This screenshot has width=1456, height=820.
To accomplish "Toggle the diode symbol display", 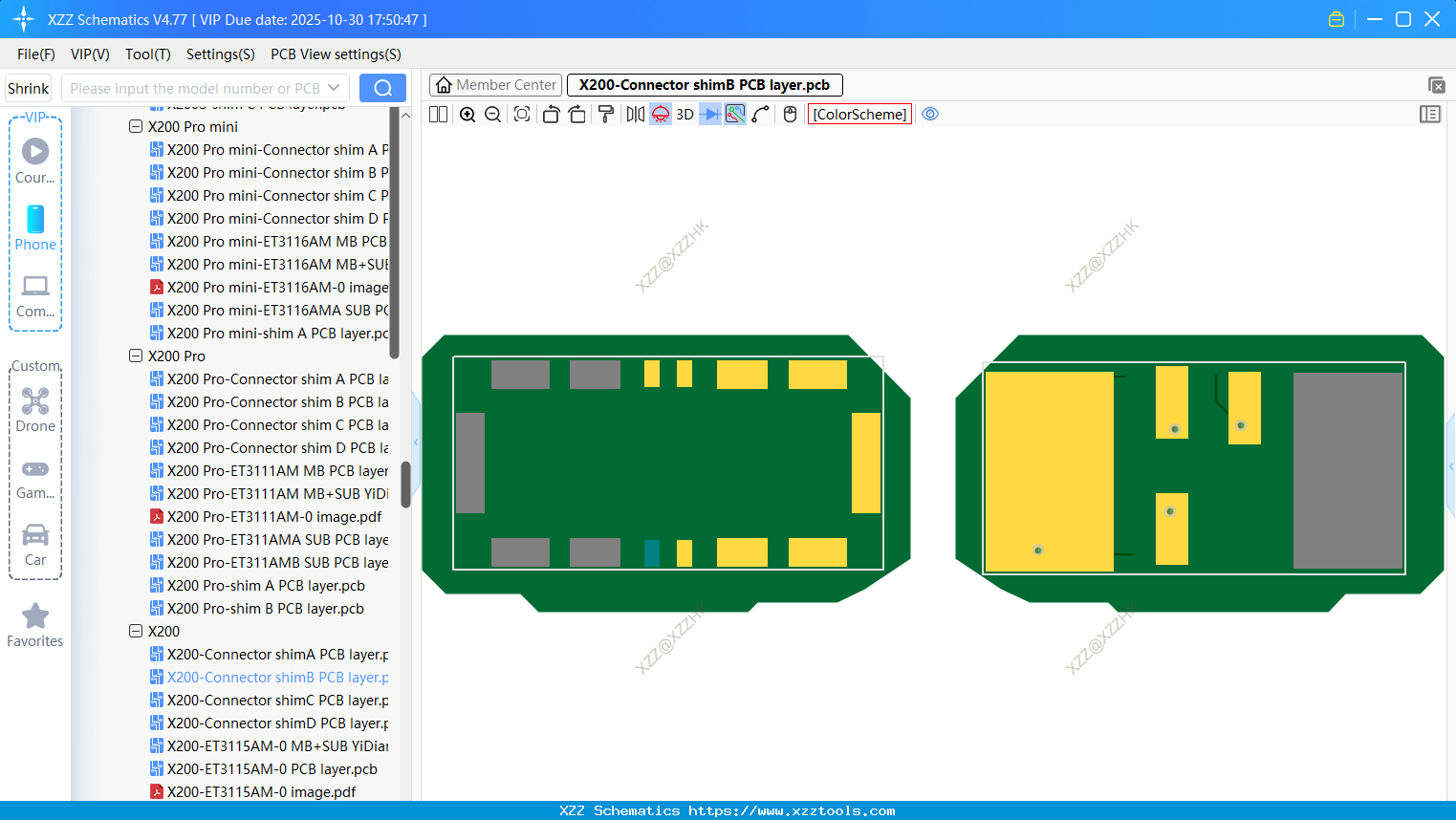I will coord(710,115).
